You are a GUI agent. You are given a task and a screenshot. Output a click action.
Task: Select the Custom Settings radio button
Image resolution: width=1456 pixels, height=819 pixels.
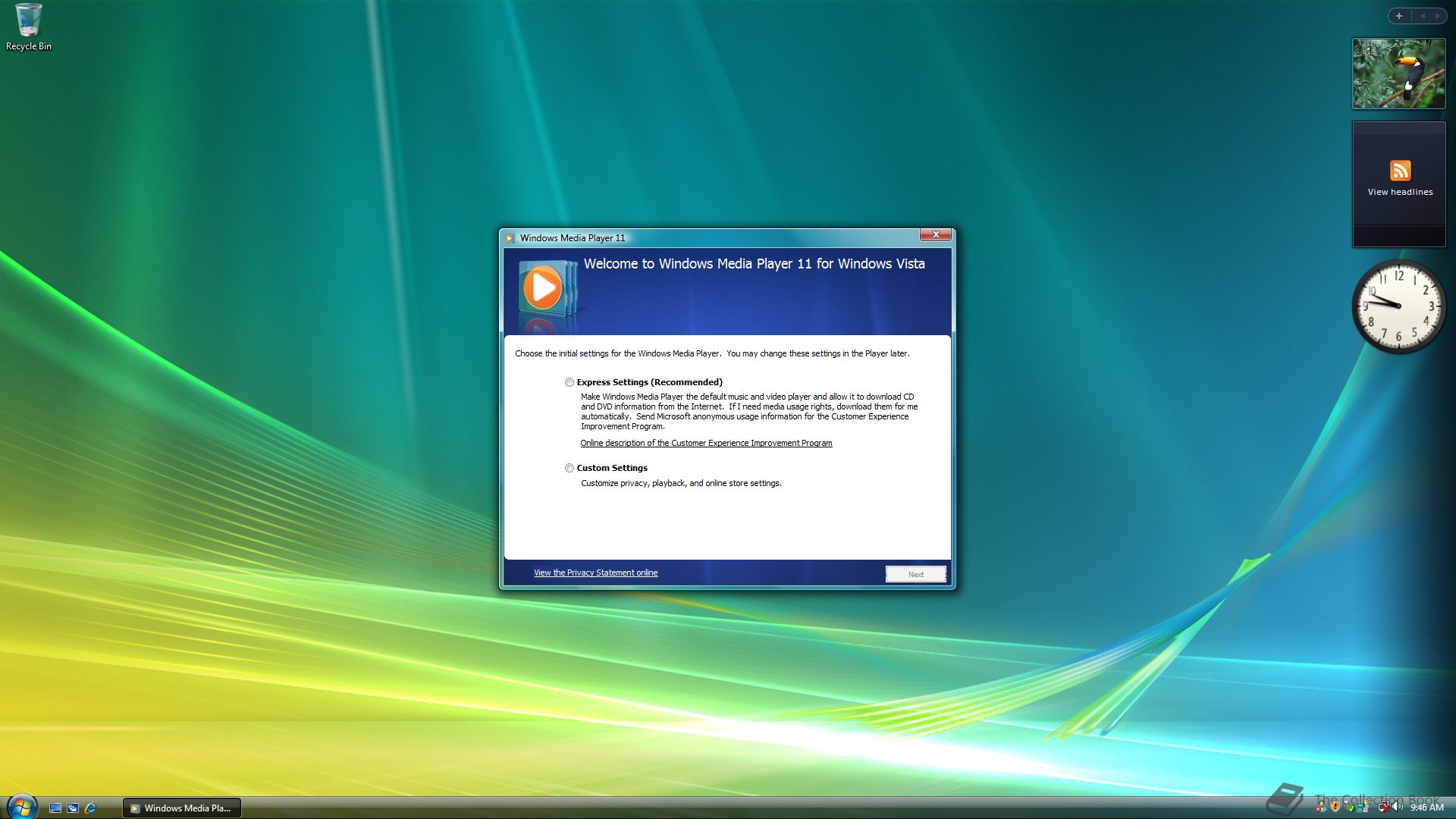point(570,468)
